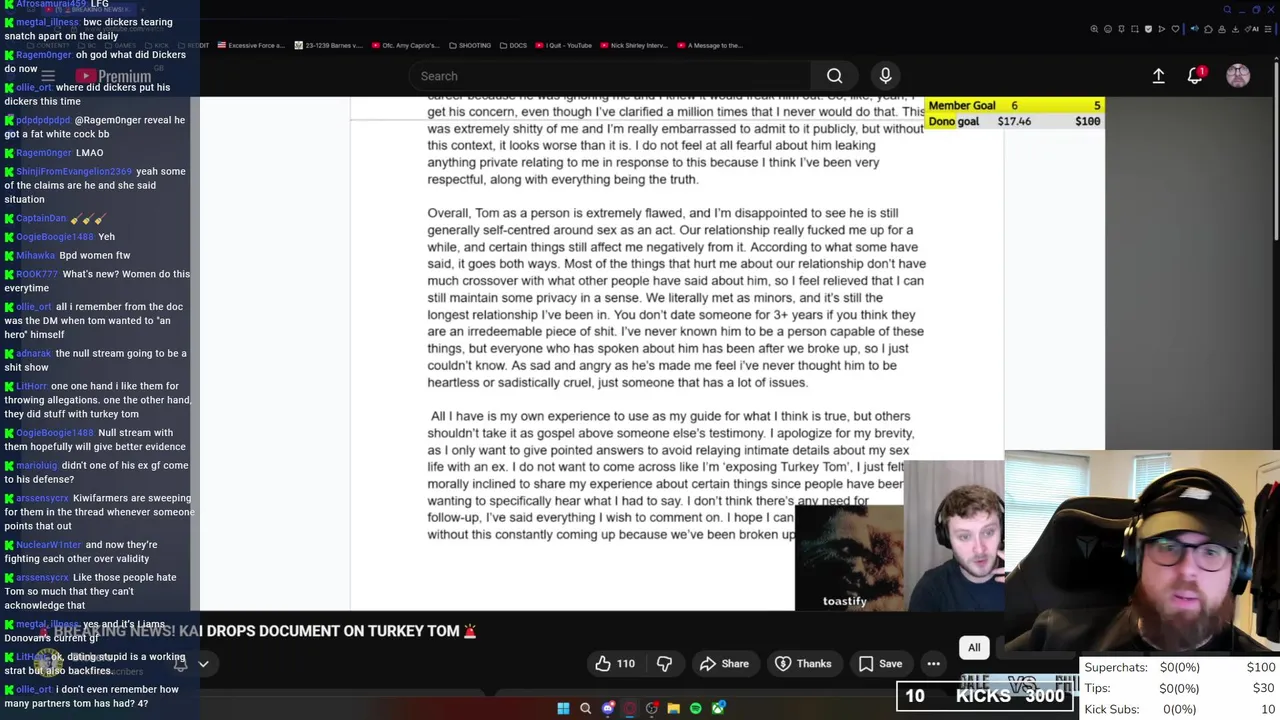This screenshot has width=1280, height=720.
Task: Open '23-1239 Barnes v...' bookmark
Action: pyautogui.click(x=327, y=45)
